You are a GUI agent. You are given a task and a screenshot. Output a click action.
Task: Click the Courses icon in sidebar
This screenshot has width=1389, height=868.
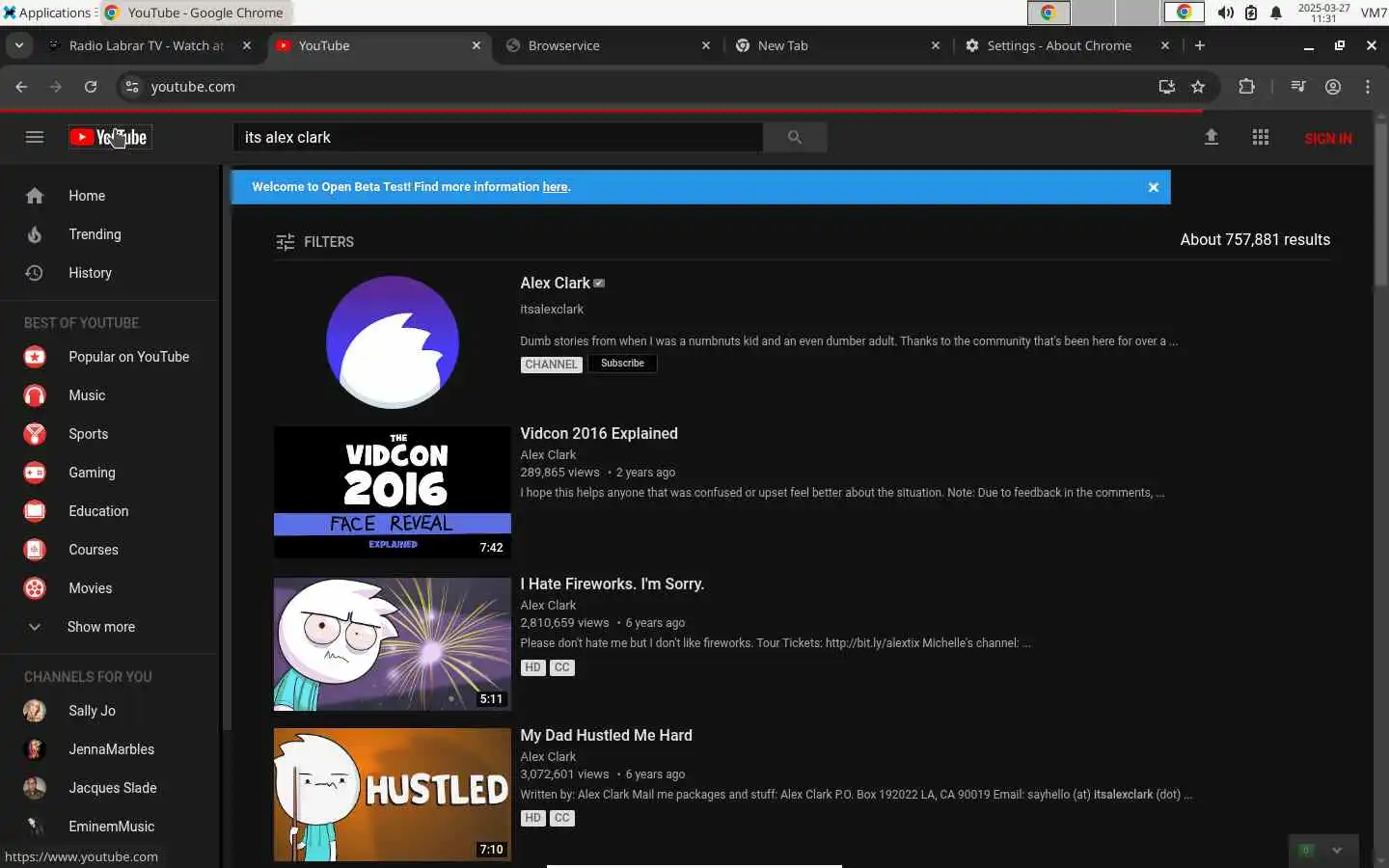pyautogui.click(x=35, y=550)
